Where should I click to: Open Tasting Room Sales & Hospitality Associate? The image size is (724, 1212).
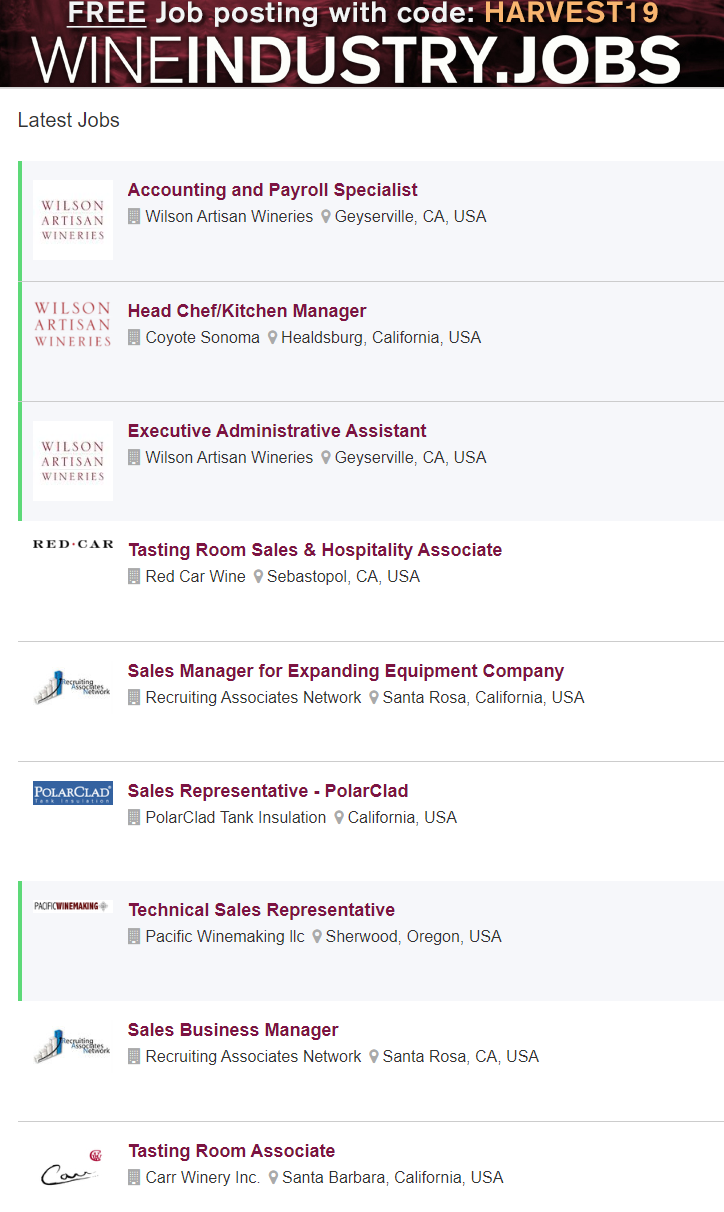[x=315, y=550]
